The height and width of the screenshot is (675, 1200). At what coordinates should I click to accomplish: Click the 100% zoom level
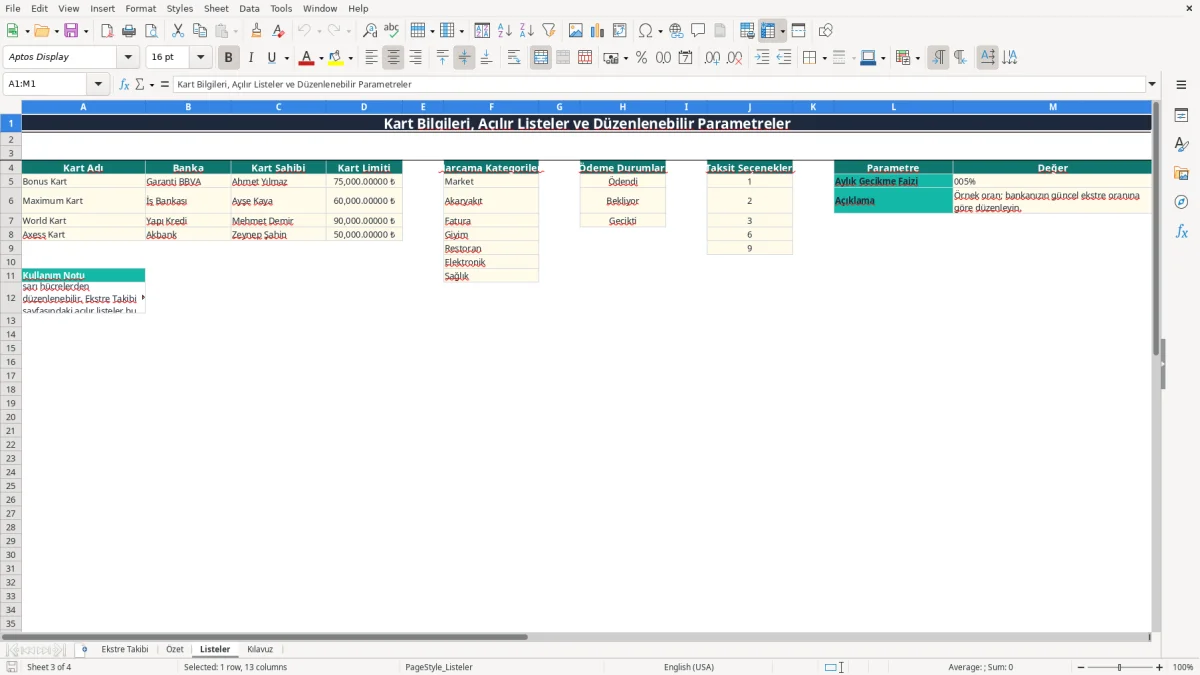pyautogui.click(x=1183, y=667)
